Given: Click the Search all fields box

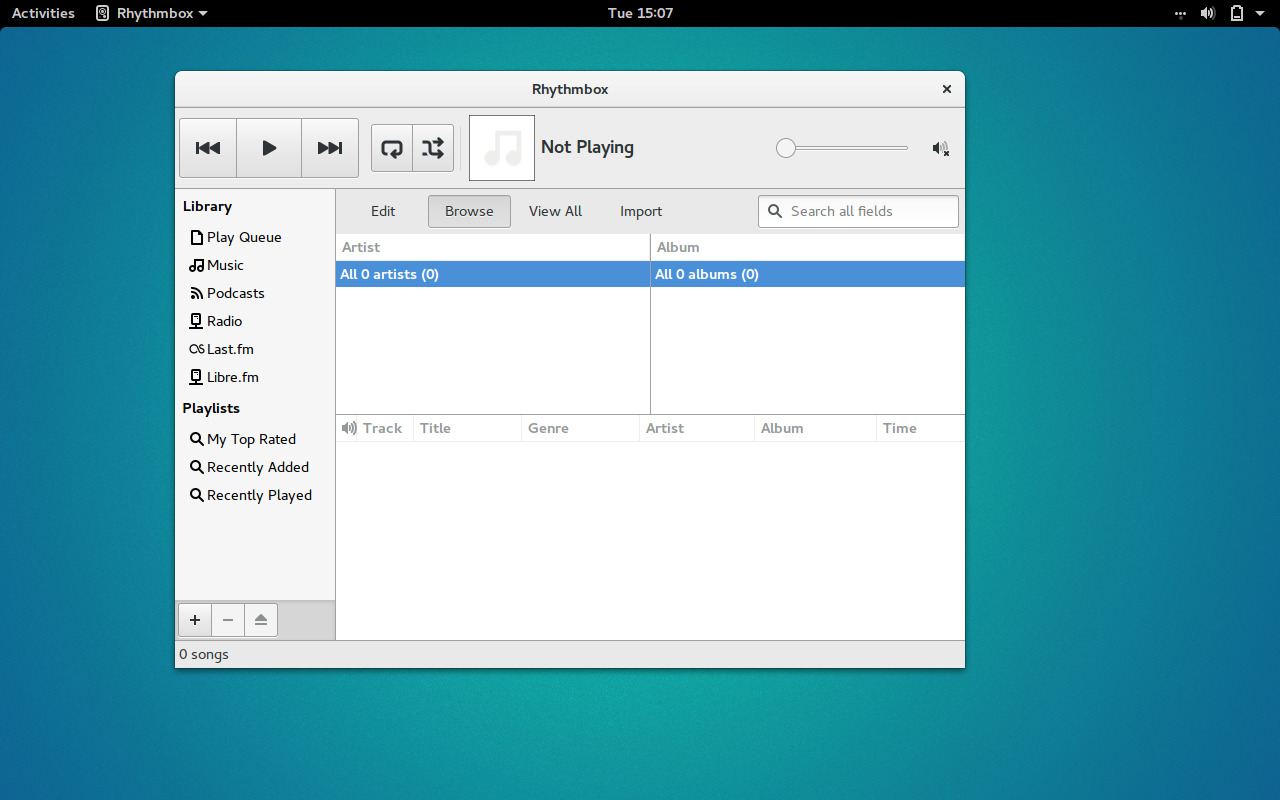Looking at the screenshot, I should 858,211.
